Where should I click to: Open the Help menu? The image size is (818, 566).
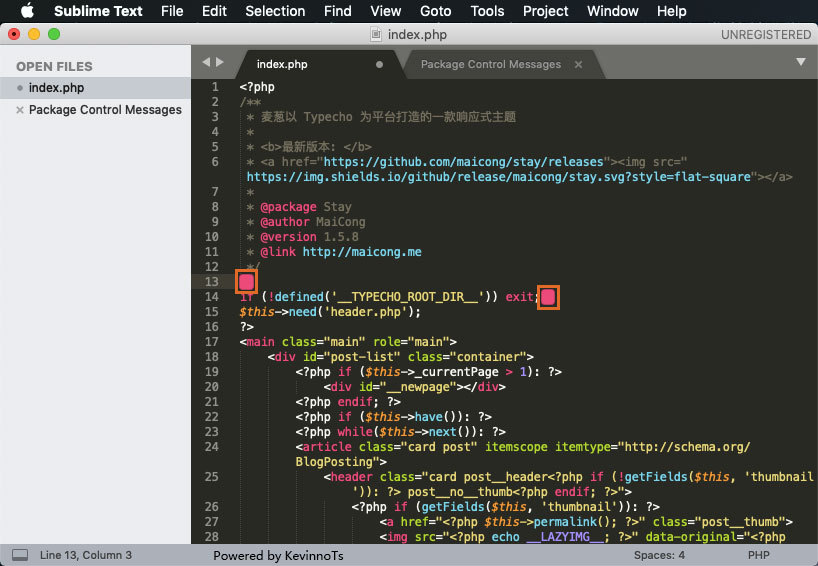[x=671, y=11]
